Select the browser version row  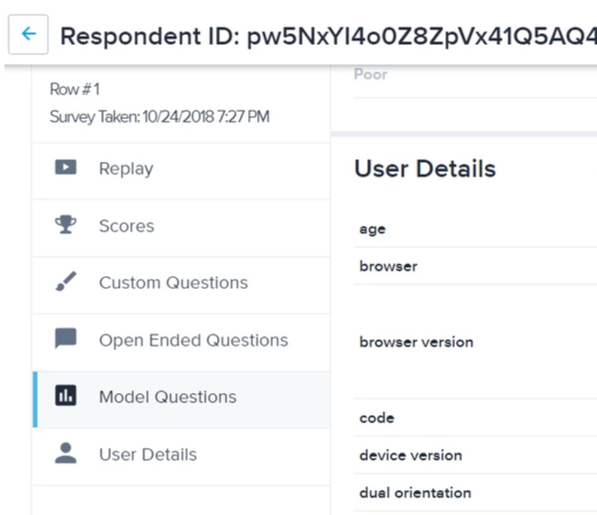point(475,341)
